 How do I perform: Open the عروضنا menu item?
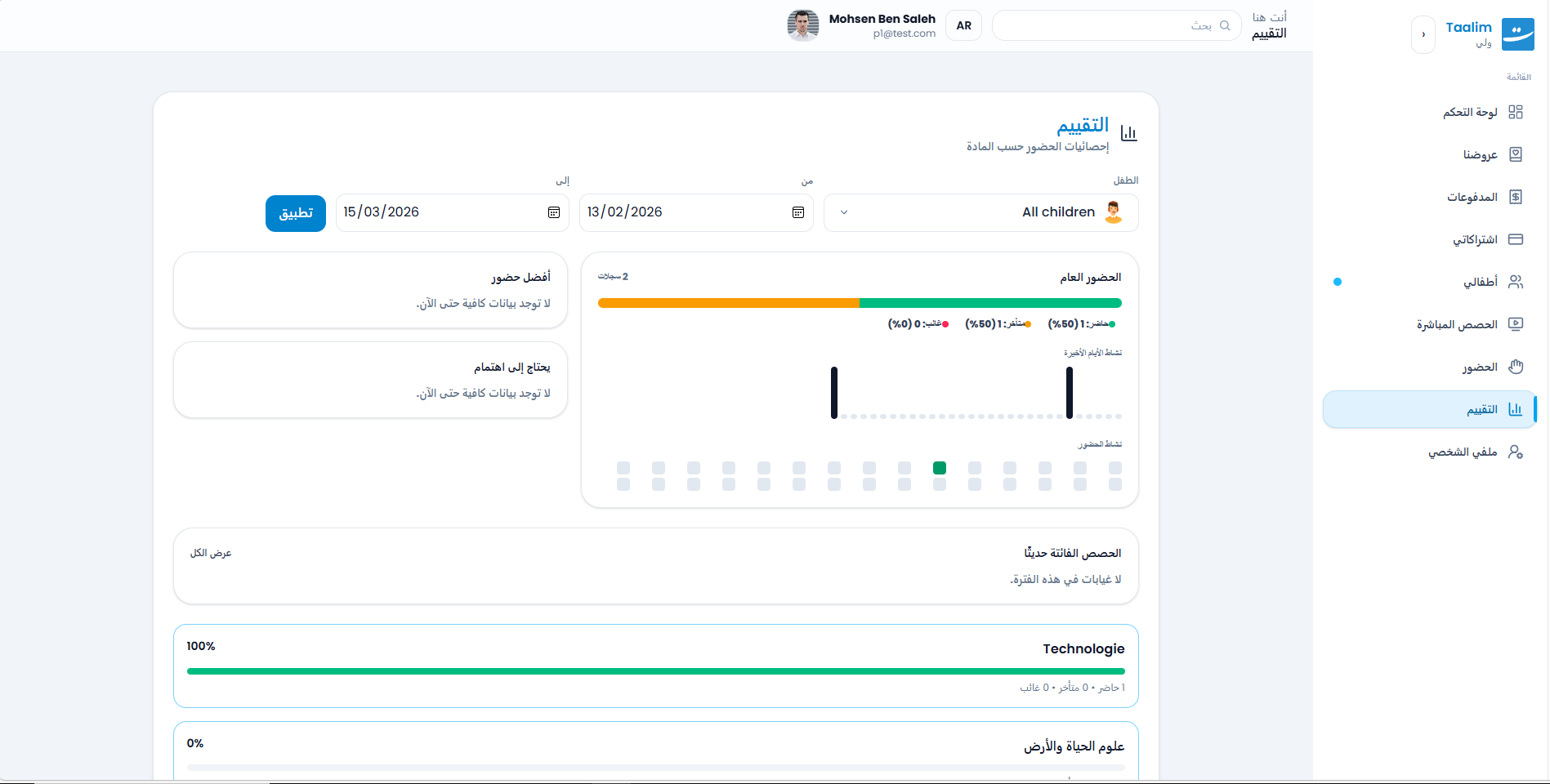pyautogui.click(x=1480, y=154)
